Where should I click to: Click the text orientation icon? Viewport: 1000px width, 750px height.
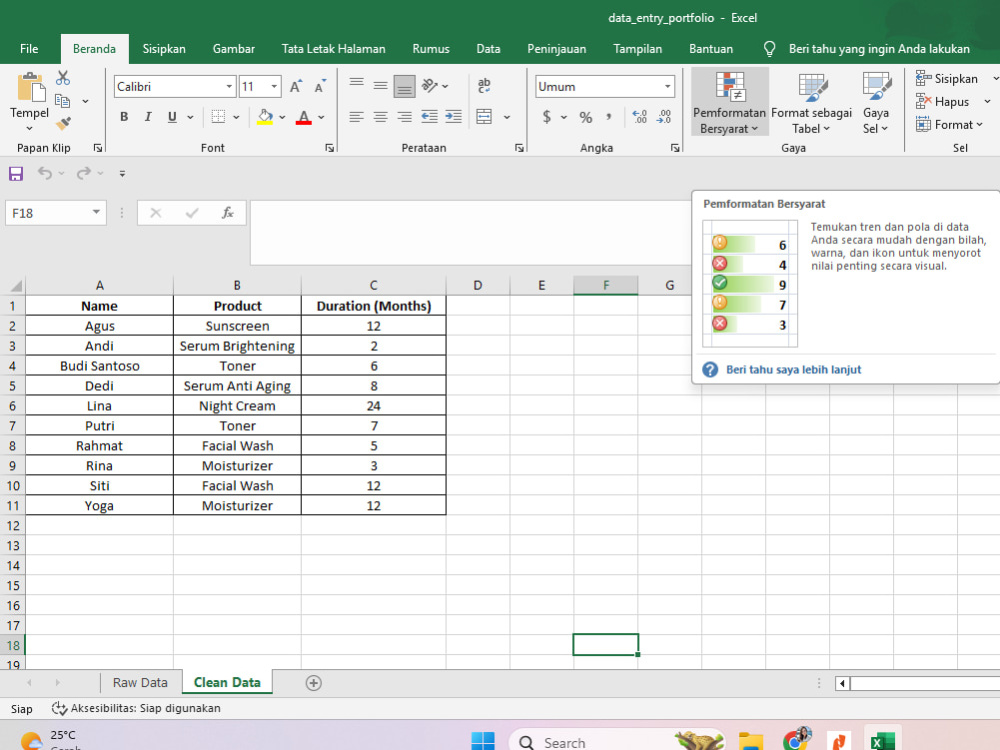pyautogui.click(x=429, y=85)
